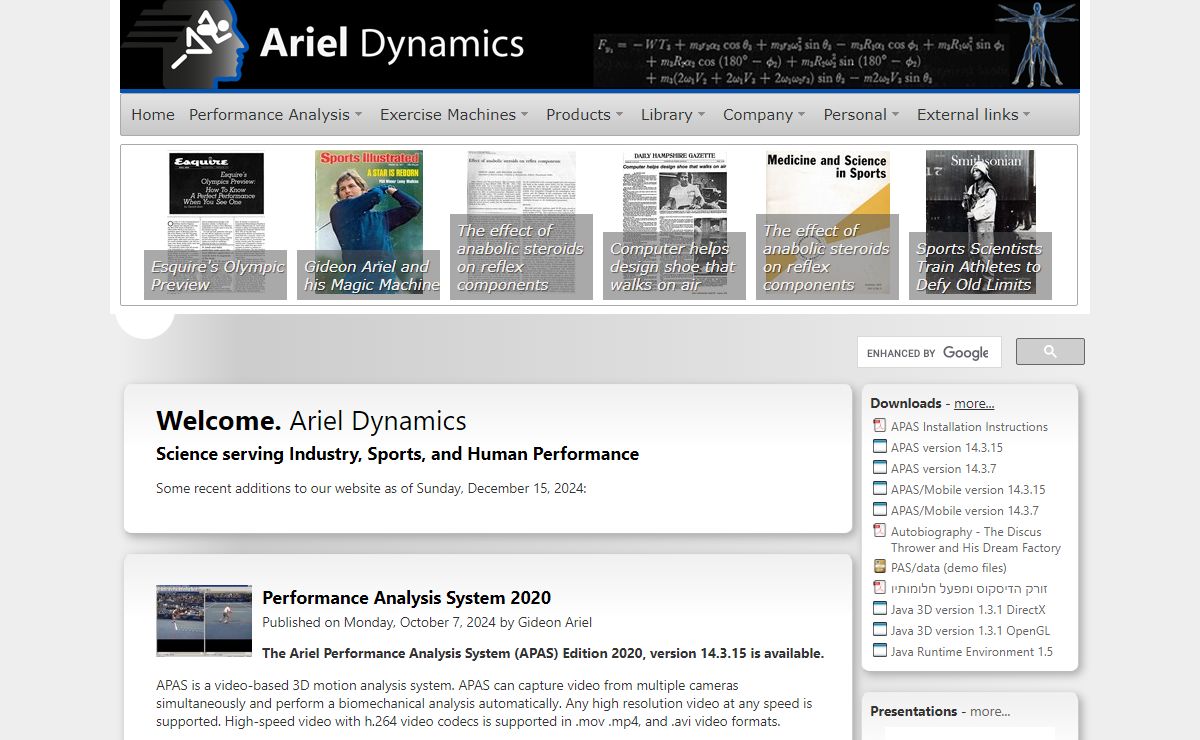Open the anabolic steroids paper thumbnail beside Sports Illustrated
This screenshot has height=740, width=1200.
click(x=522, y=225)
